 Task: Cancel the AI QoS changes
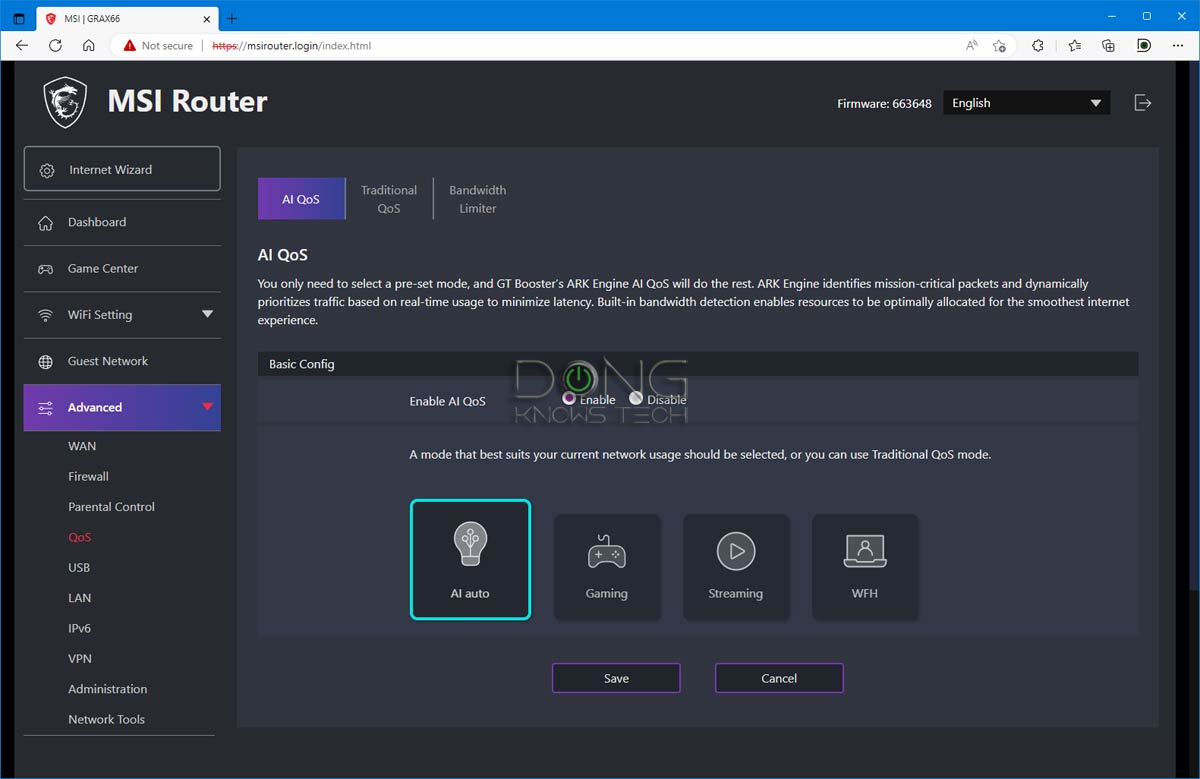click(779, 678)
